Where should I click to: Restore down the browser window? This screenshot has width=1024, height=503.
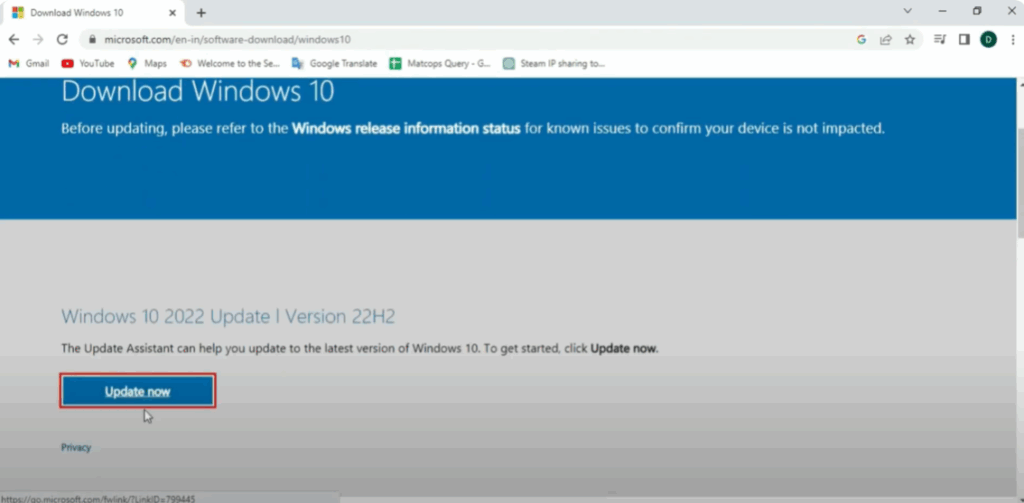[x=977, y=11]
